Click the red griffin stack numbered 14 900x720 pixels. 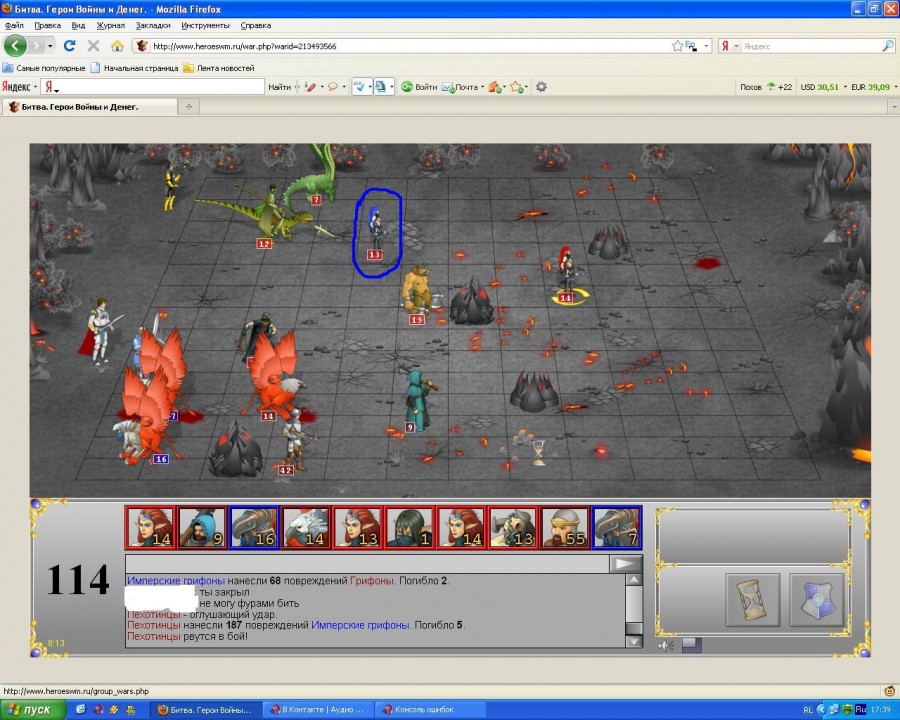coord(274,379)
